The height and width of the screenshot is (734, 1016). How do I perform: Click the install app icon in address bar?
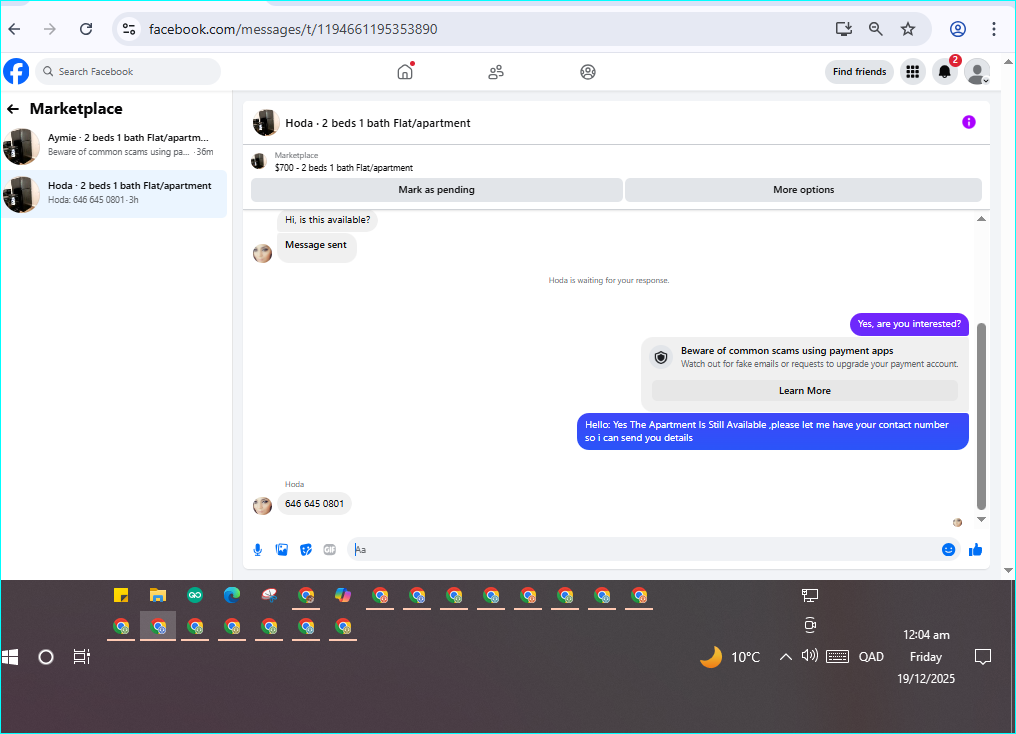pyautogui.click(x=843, y=29)
